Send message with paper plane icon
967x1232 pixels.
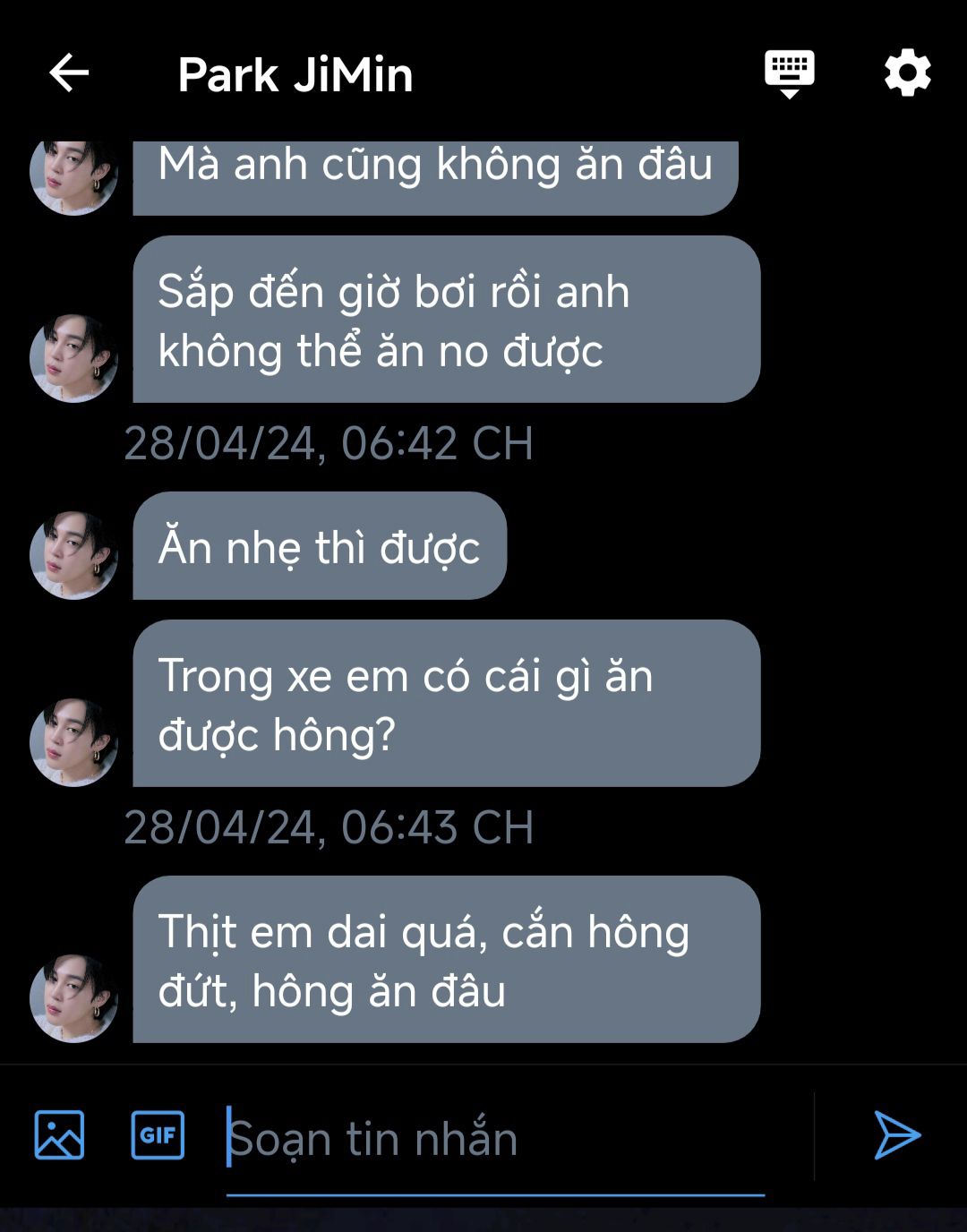pyautogui.click(x=896, y=1135)
